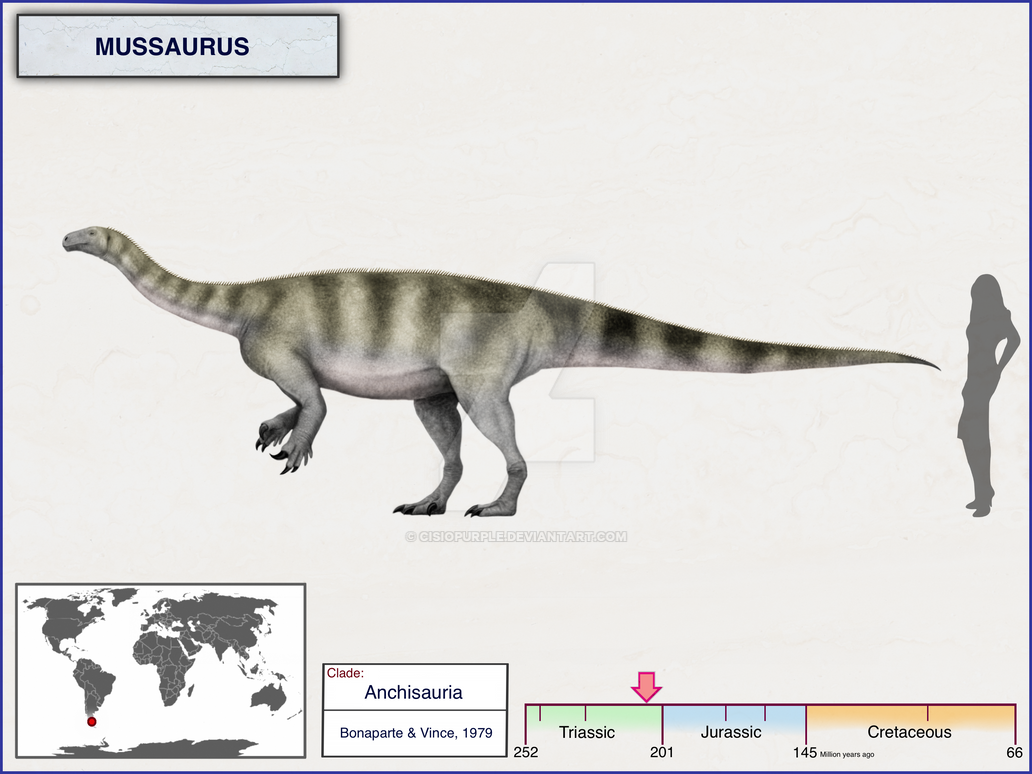Select the Triassic label on the timeline

[x=588, y=733]
